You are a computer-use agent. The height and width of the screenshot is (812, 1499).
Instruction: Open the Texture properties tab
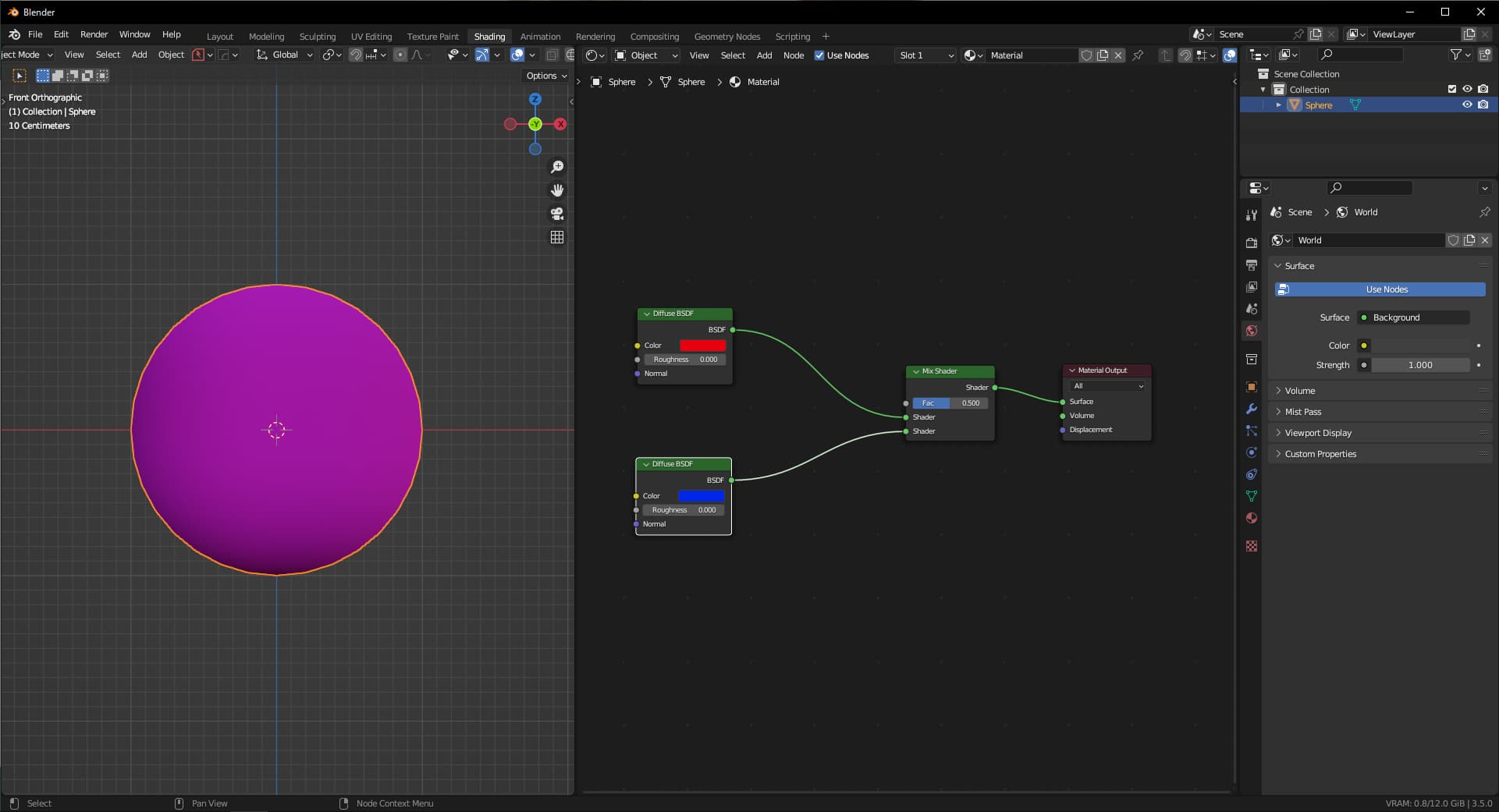pyautogui.click(x=1252, y=546)
